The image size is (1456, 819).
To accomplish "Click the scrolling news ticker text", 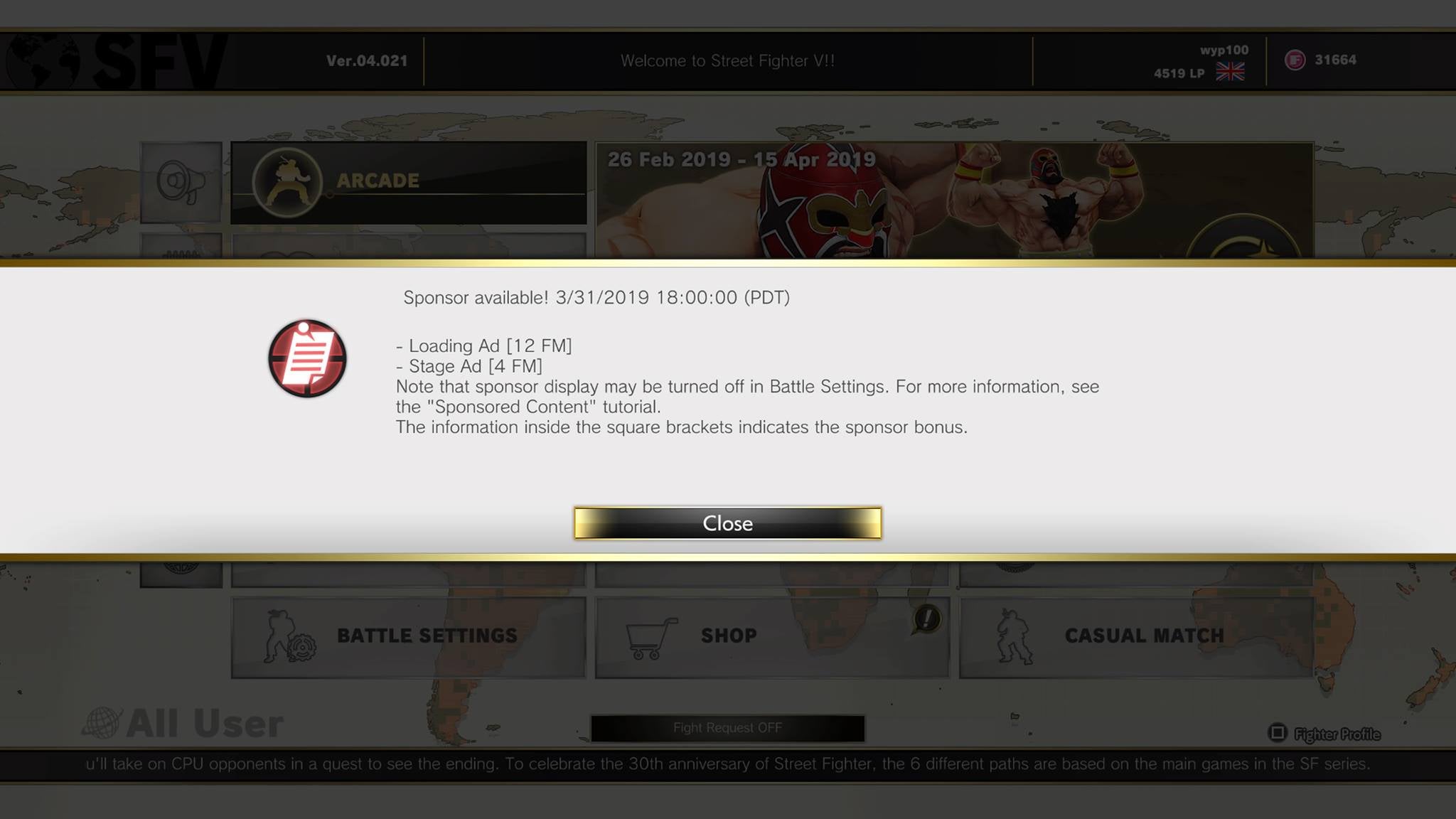I will tap(727, 764).
